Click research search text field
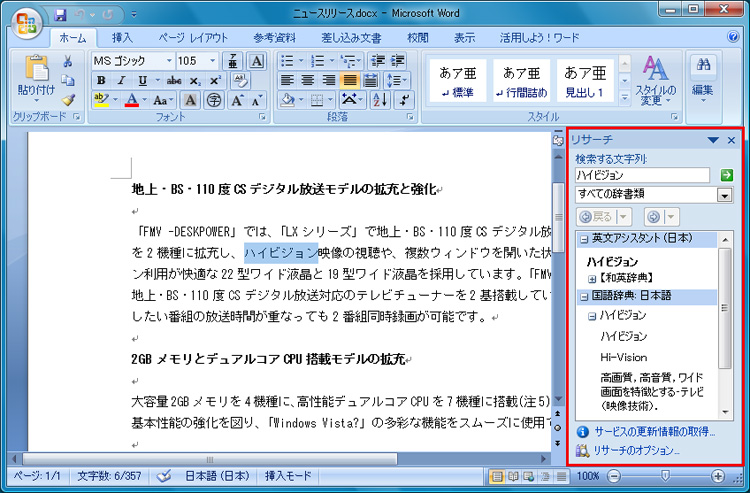The height and width of the screenshot is (493, 750). (642, 175)
